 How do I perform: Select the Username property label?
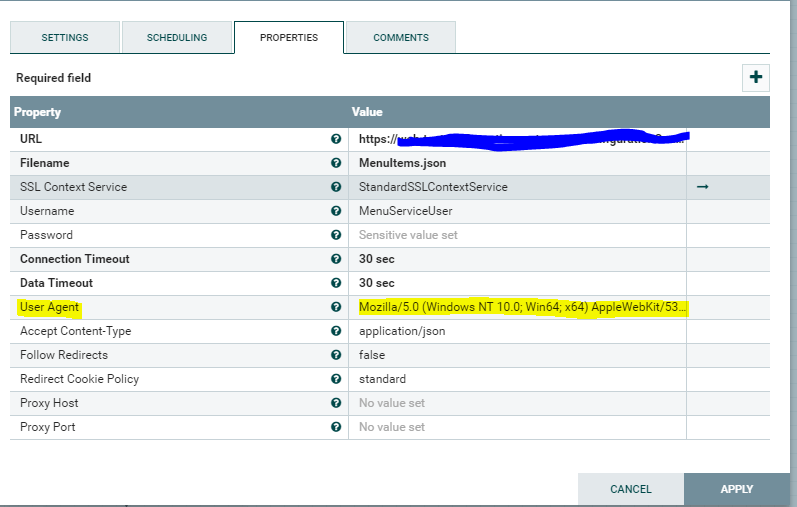tap(47, 211)
